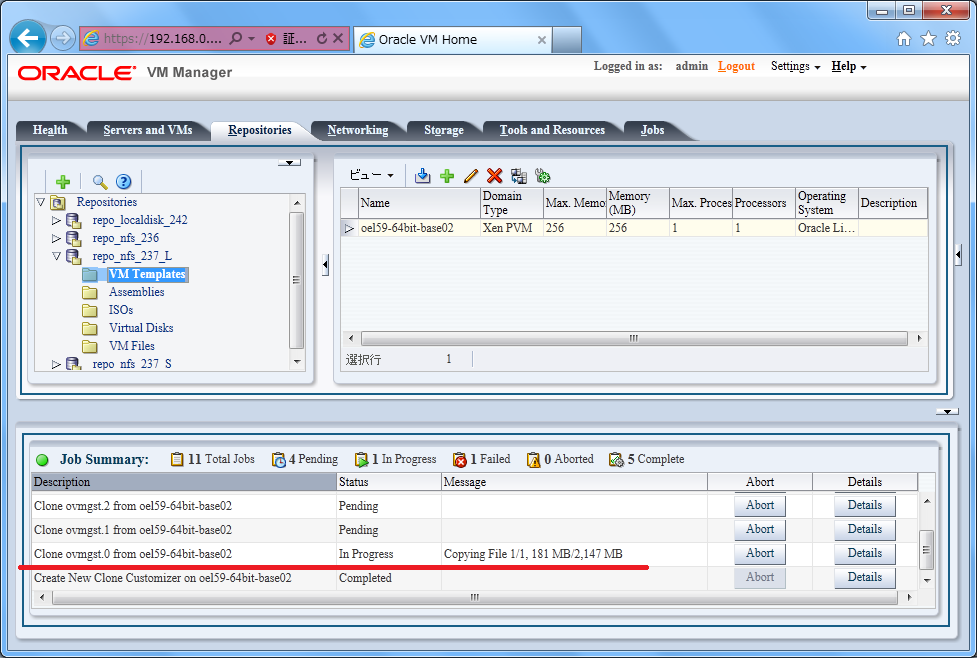This screenshot has height=658, width=977.
Task: Expand the repo_localdisk_242 repository node
Action: tap(55, 220)
